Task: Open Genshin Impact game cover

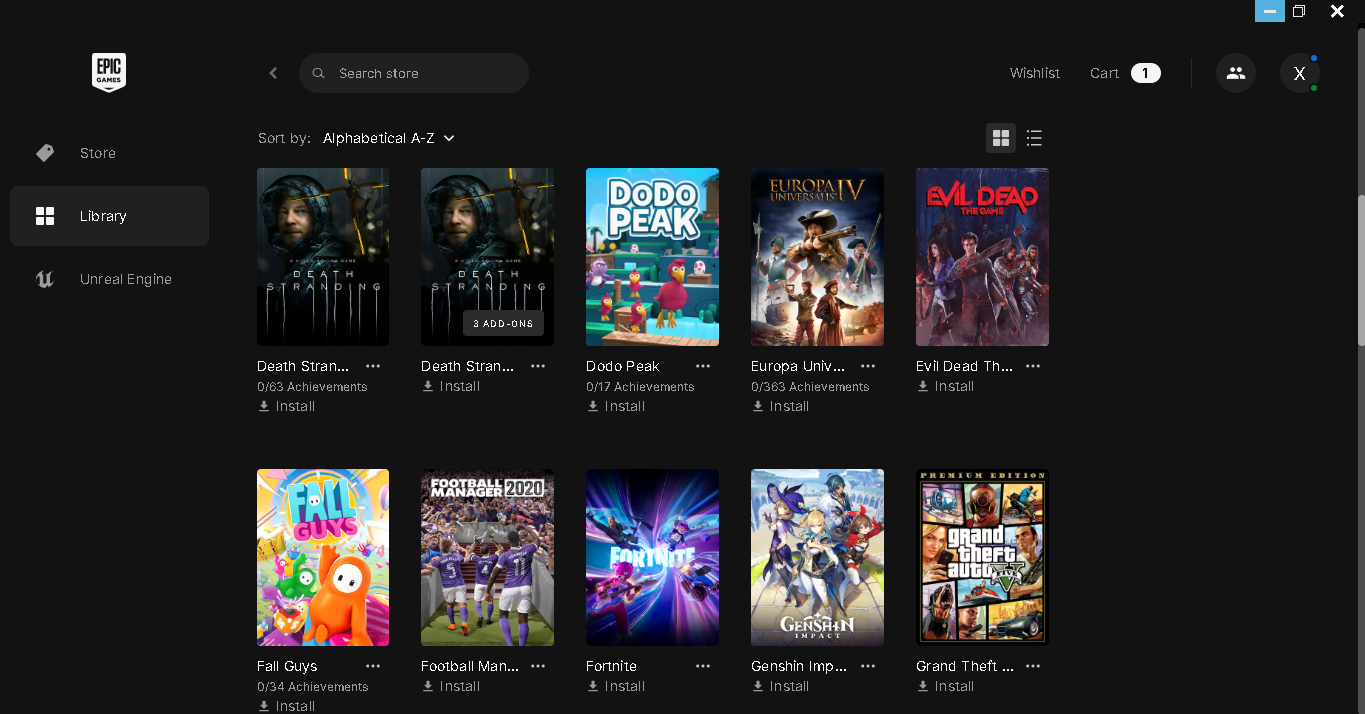Action: tap(817, 557)
